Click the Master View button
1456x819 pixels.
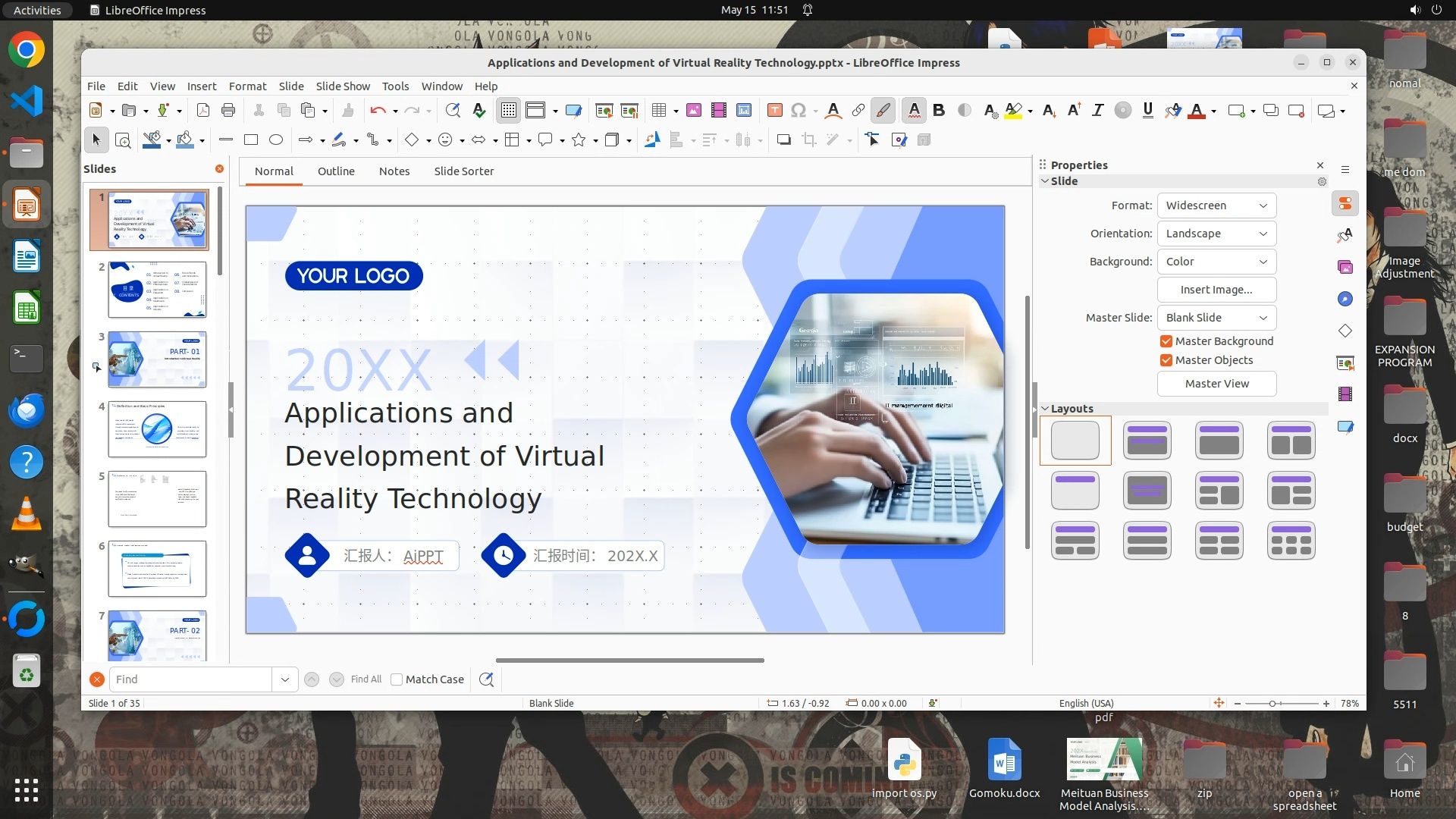tap(1216, 384)
